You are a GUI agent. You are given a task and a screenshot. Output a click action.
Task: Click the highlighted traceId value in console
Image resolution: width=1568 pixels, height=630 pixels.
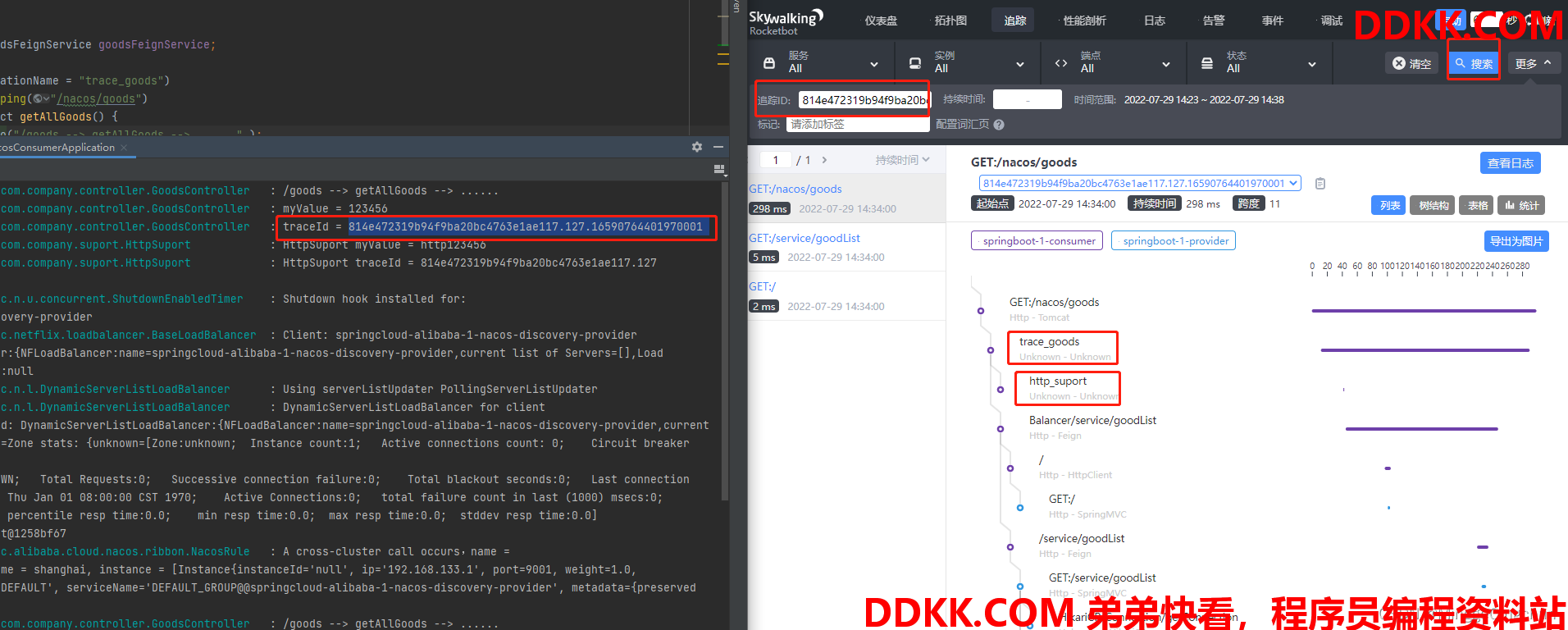point(526,227)
